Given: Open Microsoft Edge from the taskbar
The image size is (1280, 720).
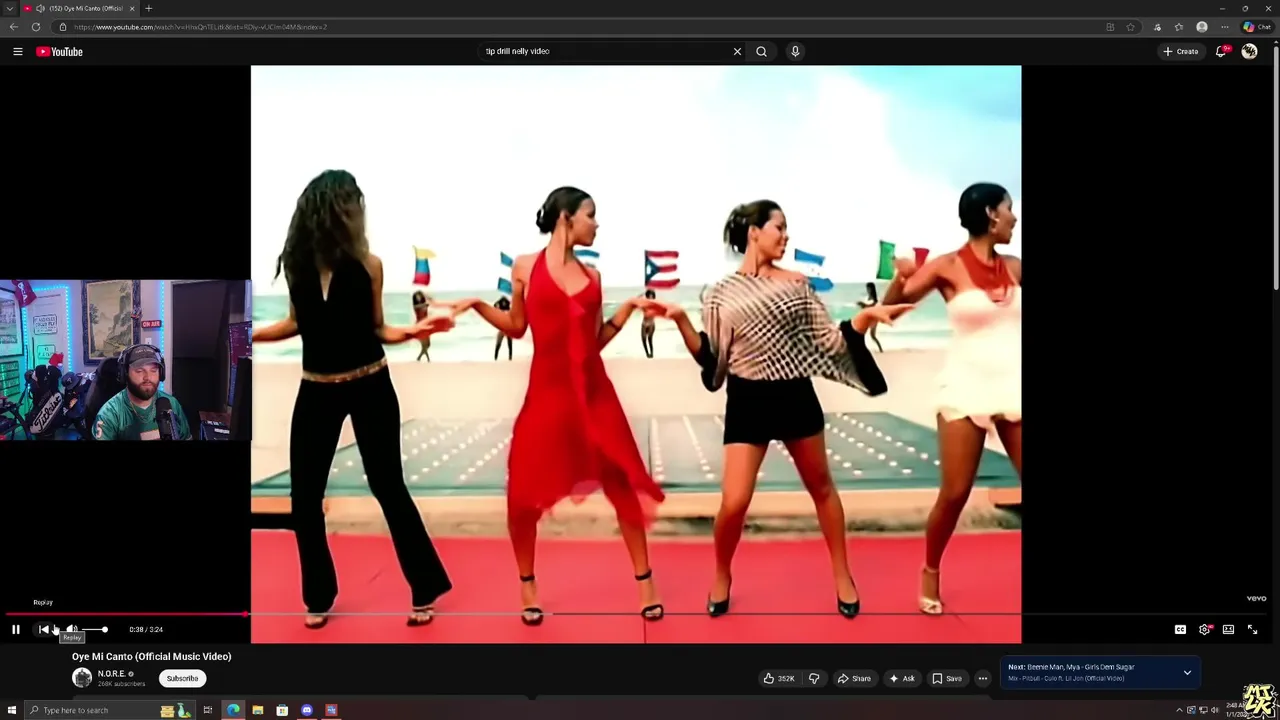Looking at the screenshot, I should coord(233,710).
